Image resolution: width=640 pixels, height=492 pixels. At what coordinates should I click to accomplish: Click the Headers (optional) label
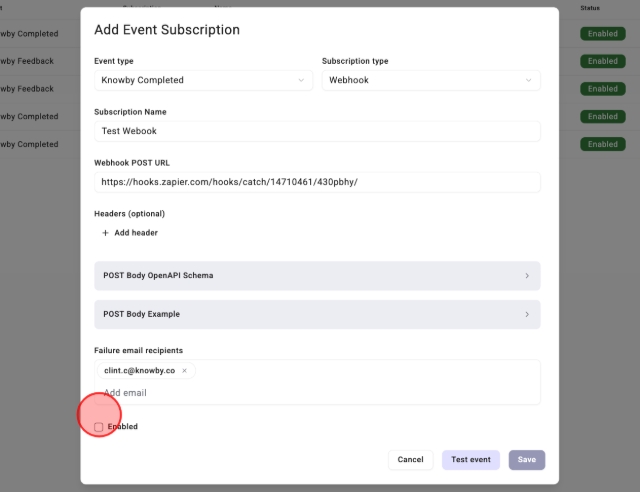coord(129,214)
